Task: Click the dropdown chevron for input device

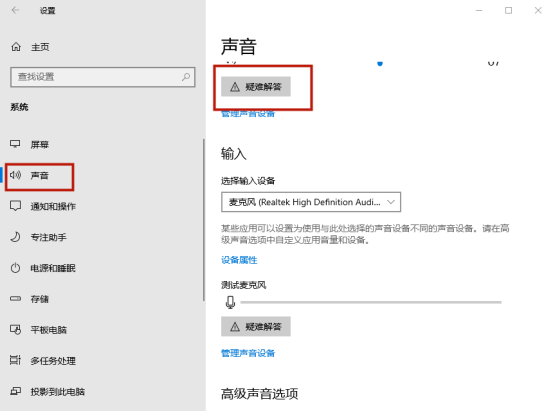Action: click(x=390, y=202)
